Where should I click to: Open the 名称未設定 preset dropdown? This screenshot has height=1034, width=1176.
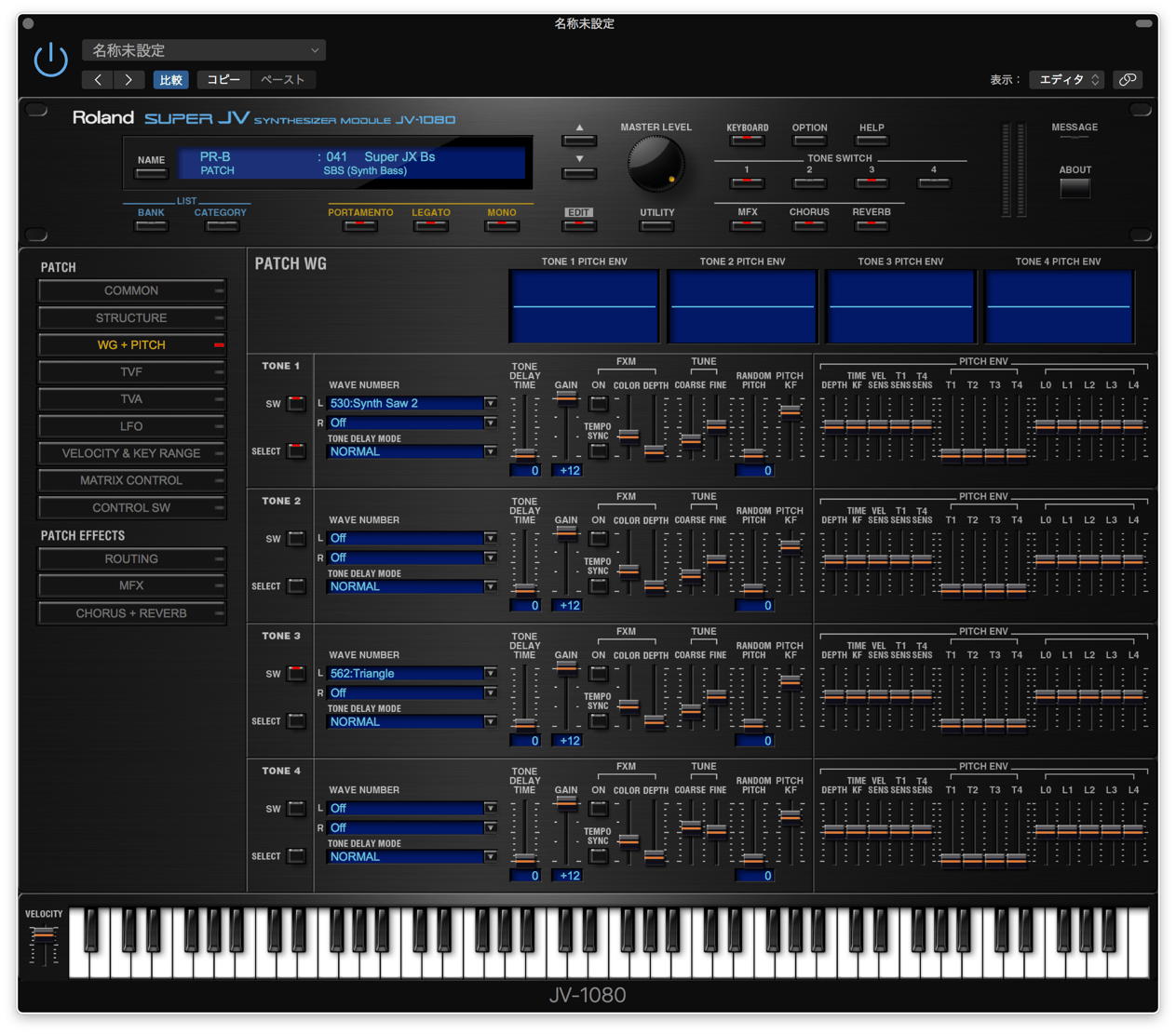point(203,49)
